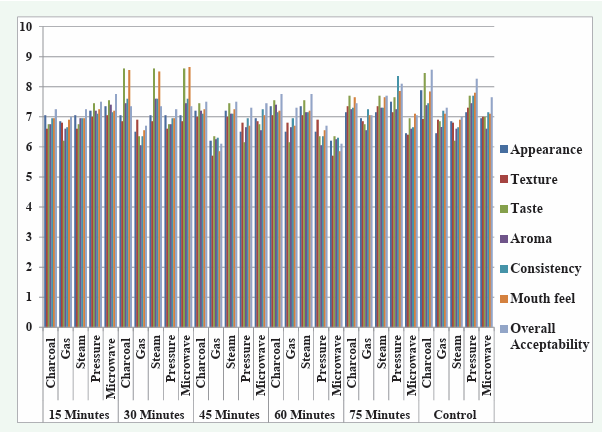The width and height of the screenshot is (602, 432).
Task: Click the 75 Minutes group label
Action: [381, 414]
